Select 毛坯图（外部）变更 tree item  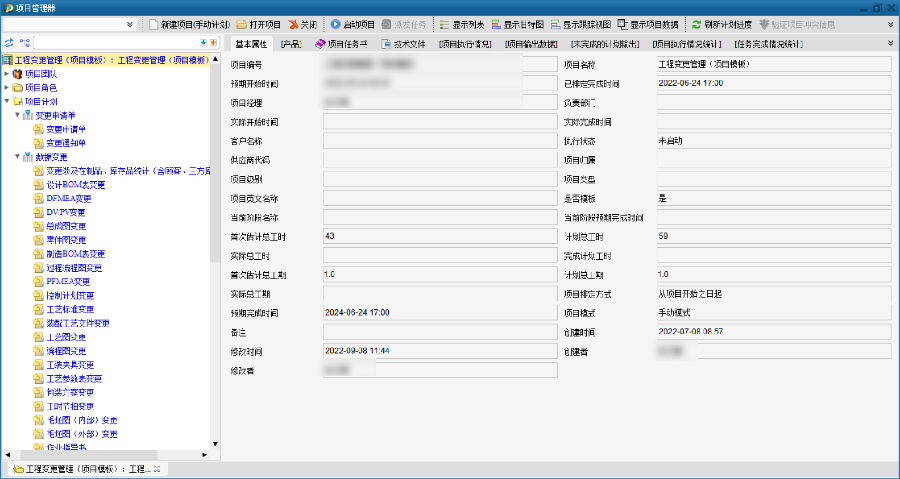click(x=82, y=434)
